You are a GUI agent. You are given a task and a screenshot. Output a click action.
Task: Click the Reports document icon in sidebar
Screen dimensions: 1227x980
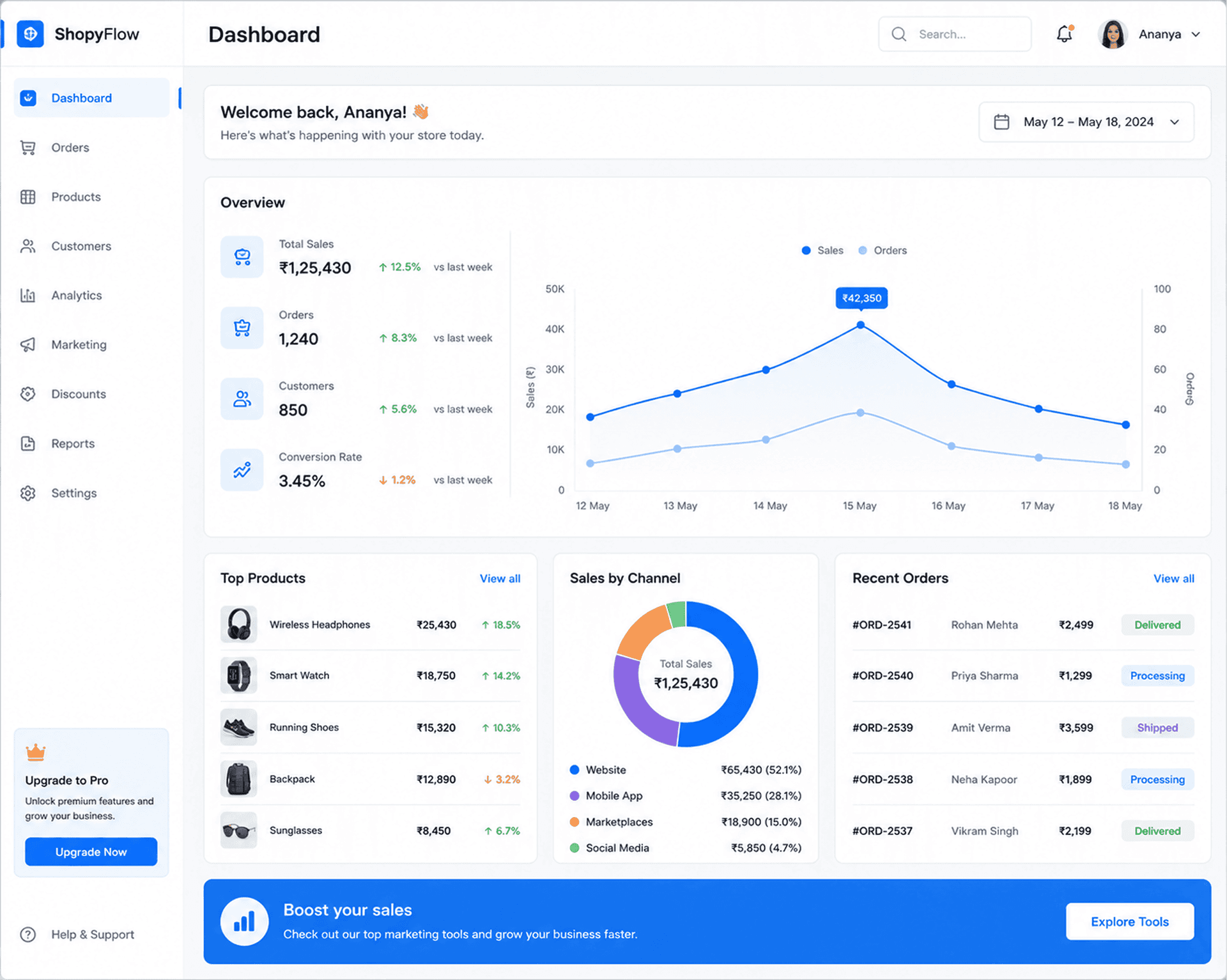tap(28, 443)
